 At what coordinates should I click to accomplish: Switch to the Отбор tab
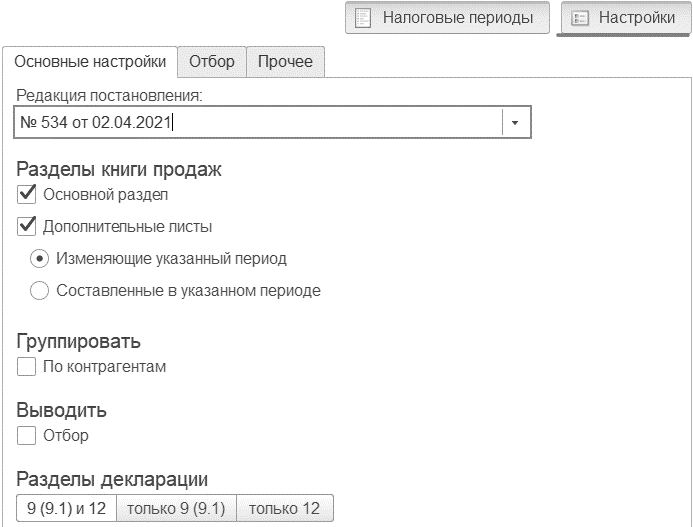point(212,61)
